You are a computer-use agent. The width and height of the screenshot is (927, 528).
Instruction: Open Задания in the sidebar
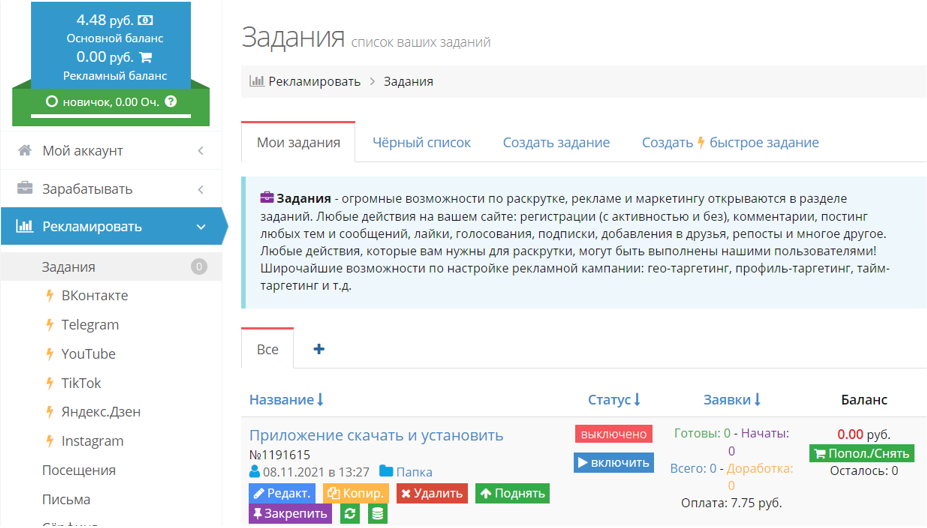click(x=112, y=267)
